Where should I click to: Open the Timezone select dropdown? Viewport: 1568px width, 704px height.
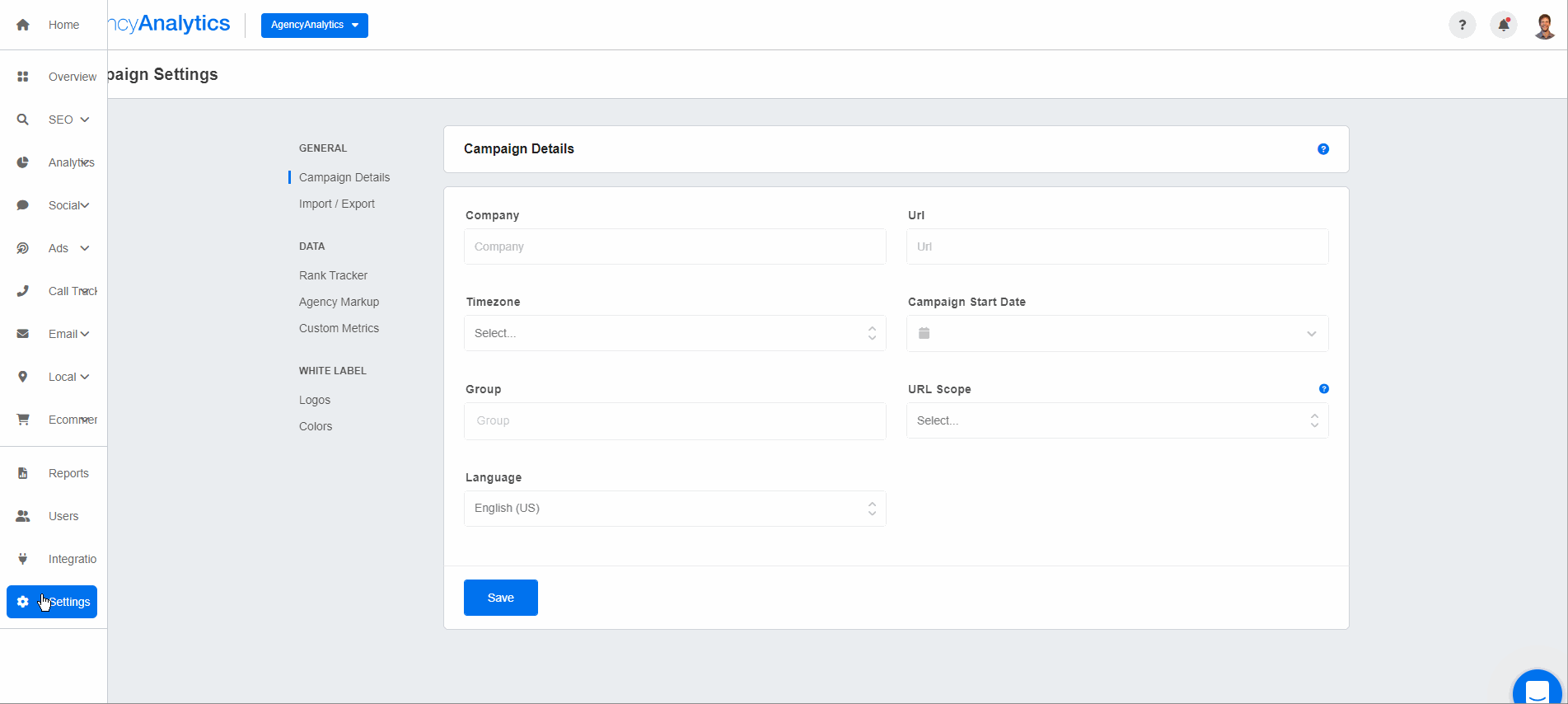(674, 333)
